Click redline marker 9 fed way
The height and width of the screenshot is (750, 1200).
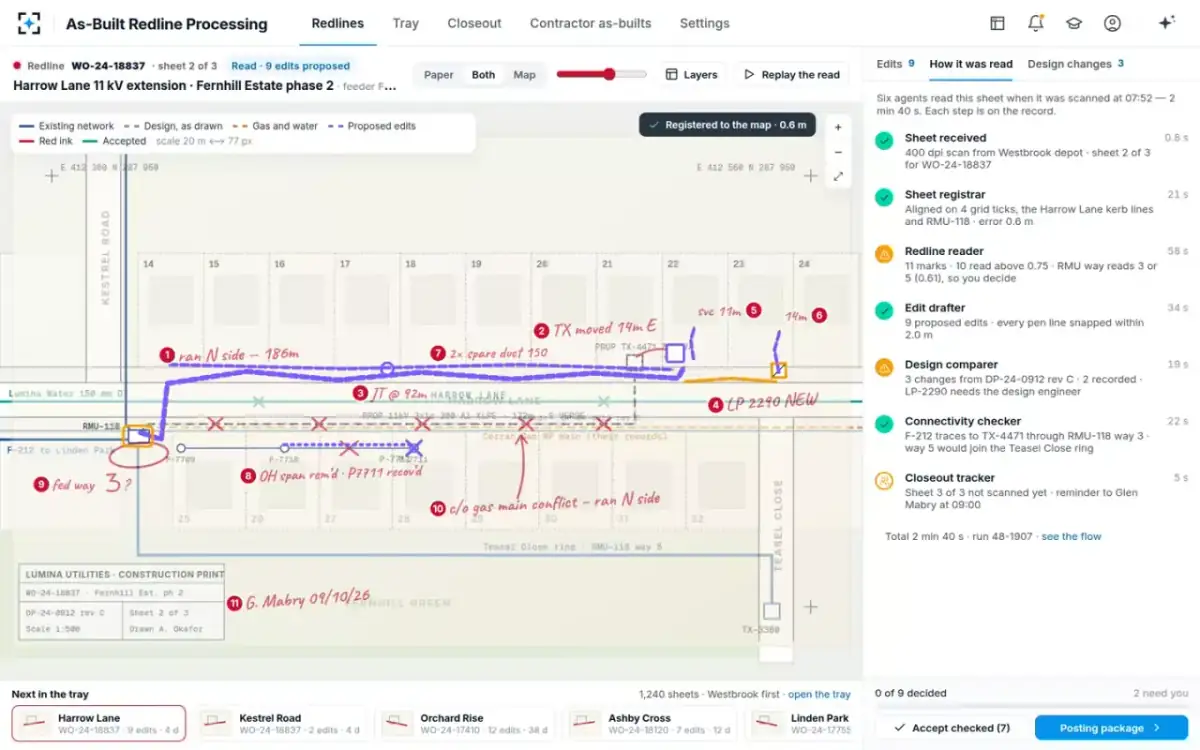click(41, 484)
